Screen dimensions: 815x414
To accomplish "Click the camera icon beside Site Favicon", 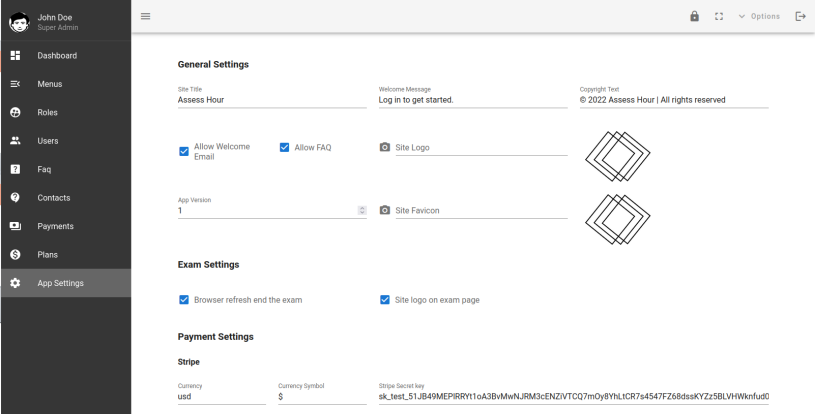I will [x=385, y=211].
